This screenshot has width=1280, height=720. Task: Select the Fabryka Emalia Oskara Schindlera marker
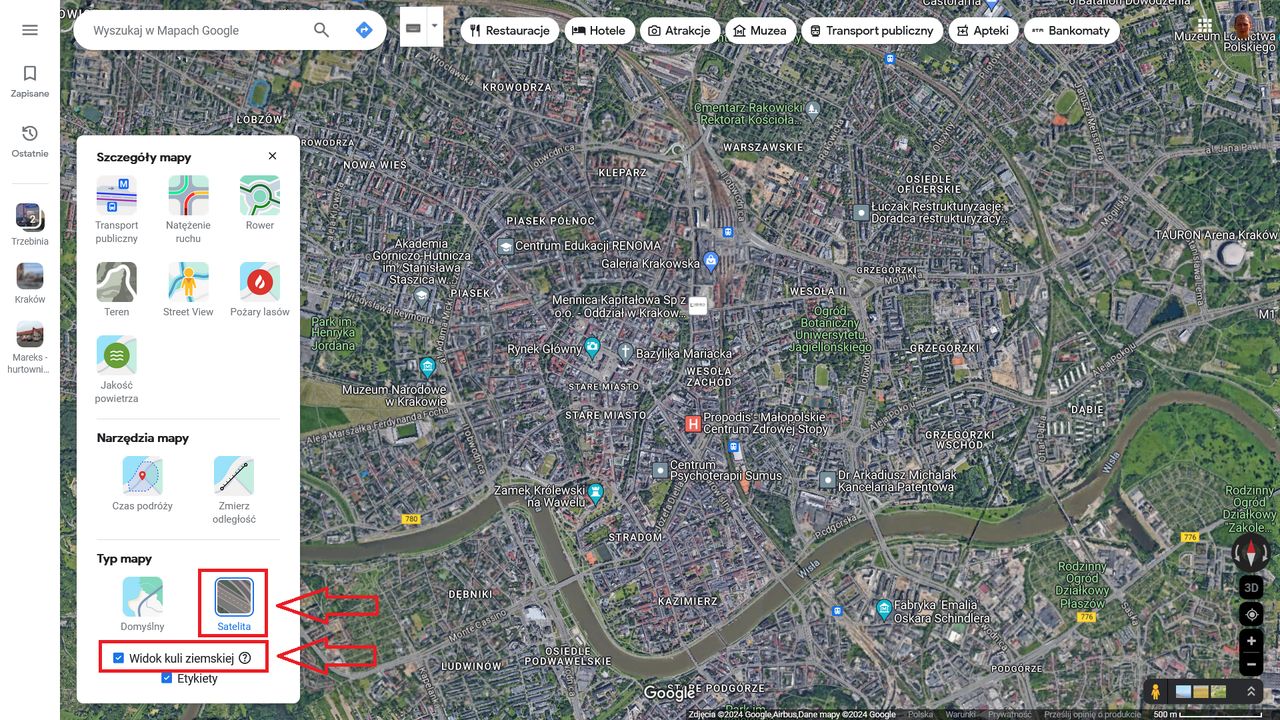point(883,608)
